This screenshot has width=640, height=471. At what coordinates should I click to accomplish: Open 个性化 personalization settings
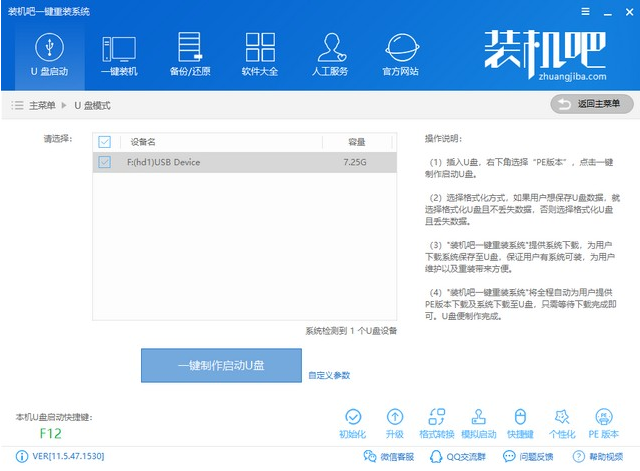click(x=562, y=417)
